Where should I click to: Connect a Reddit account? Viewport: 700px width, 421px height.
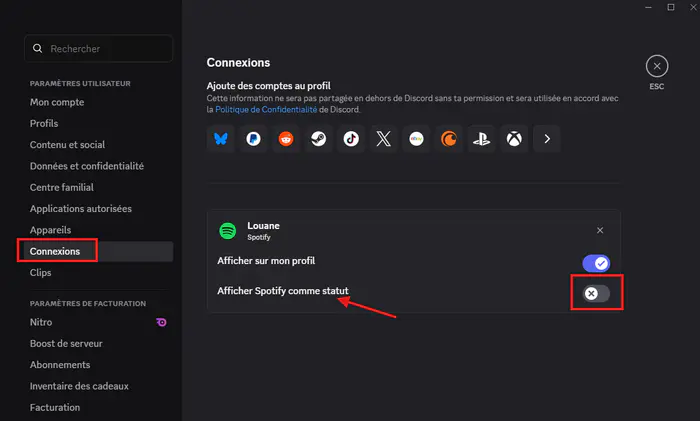point(286,139)
